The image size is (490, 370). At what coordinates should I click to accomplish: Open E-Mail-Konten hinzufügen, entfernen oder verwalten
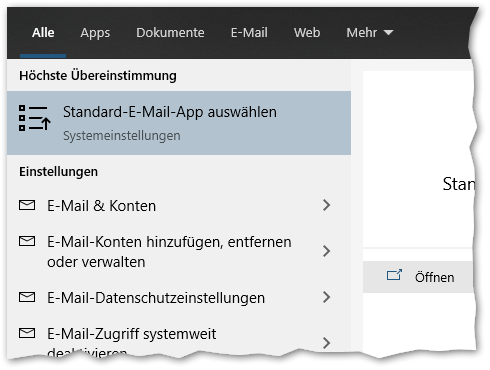coord(179,252)
